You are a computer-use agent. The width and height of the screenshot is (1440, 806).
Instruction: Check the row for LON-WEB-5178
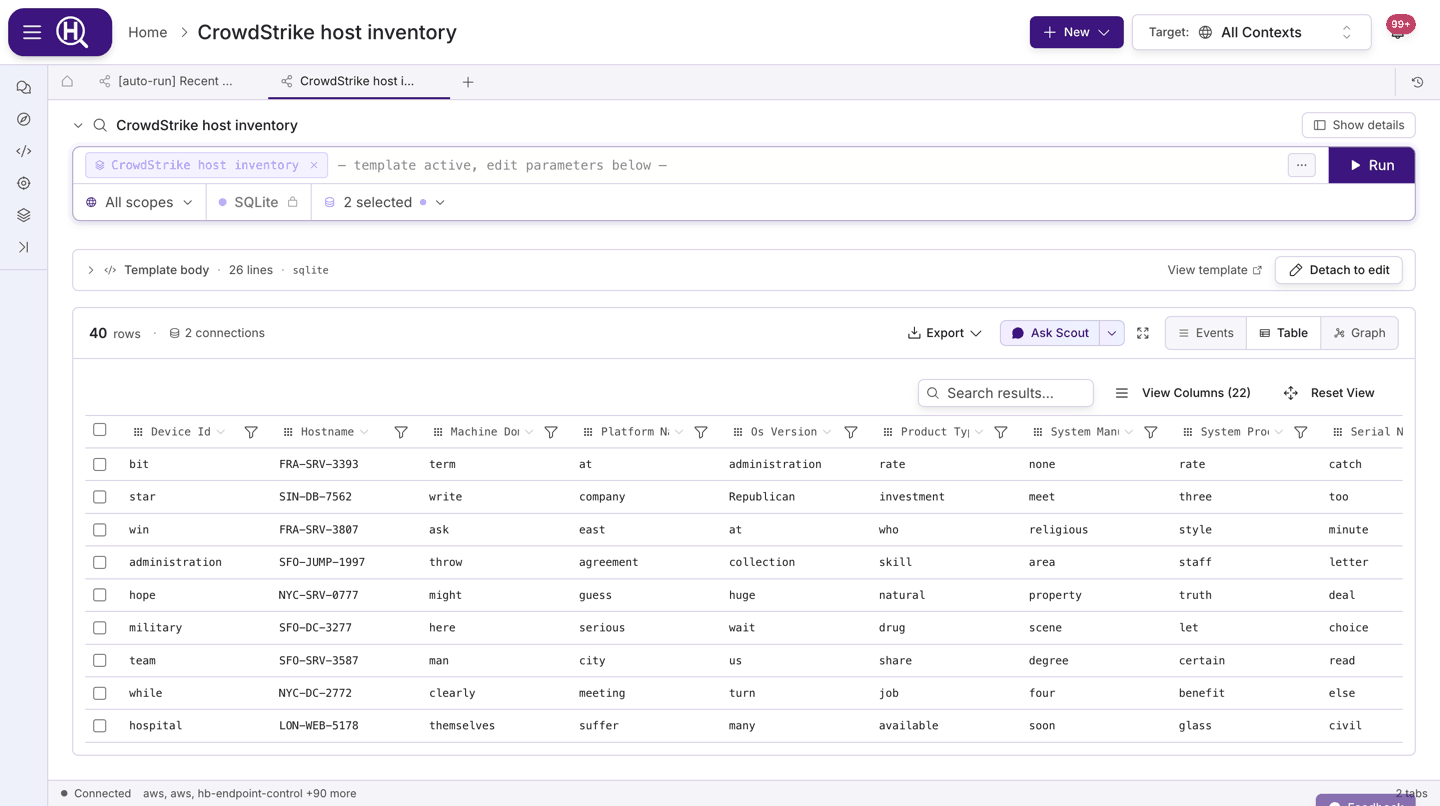point(100,726)
